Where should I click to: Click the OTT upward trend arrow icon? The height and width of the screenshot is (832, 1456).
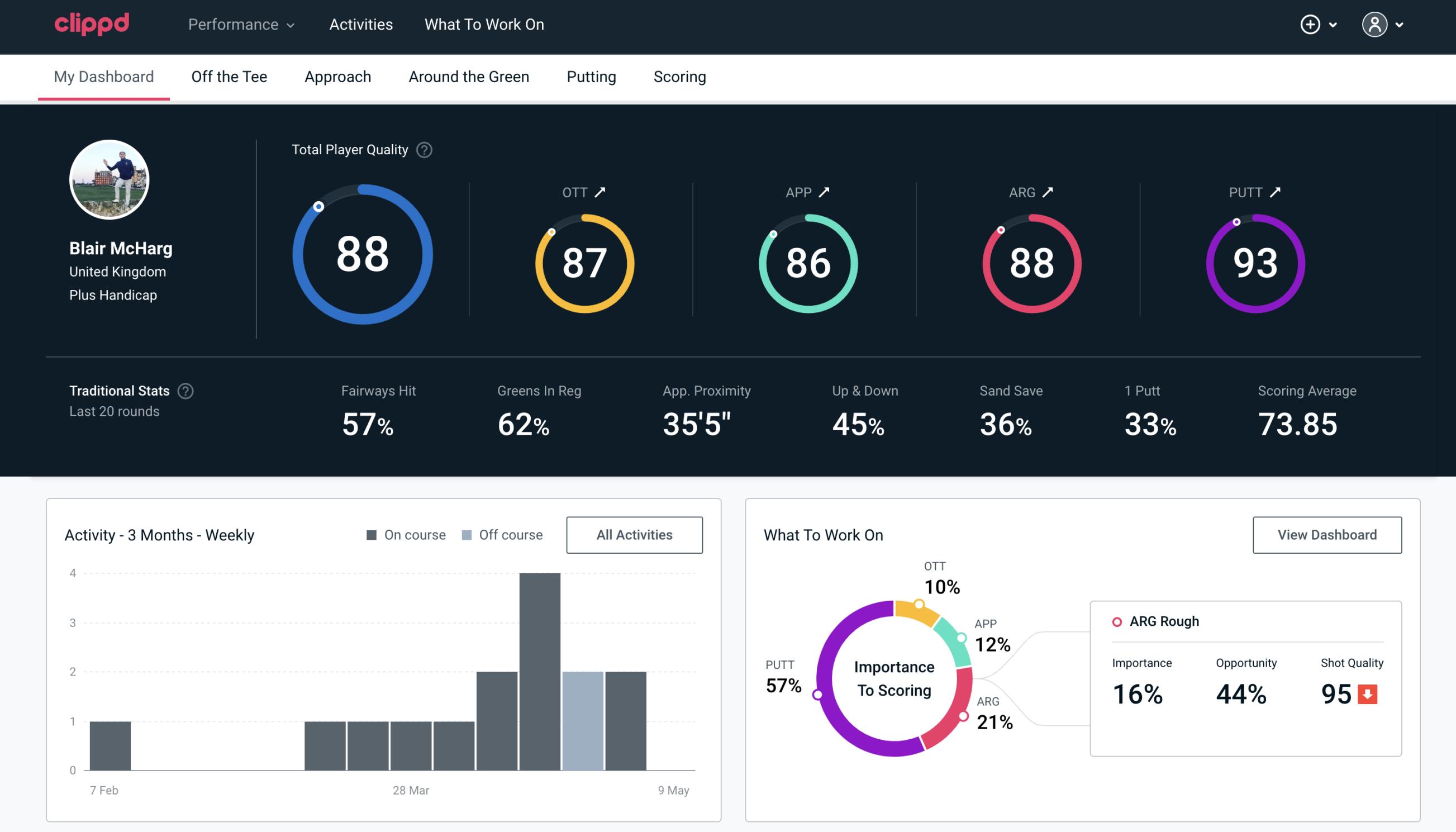pyautogui.click(x=601, y=192)
